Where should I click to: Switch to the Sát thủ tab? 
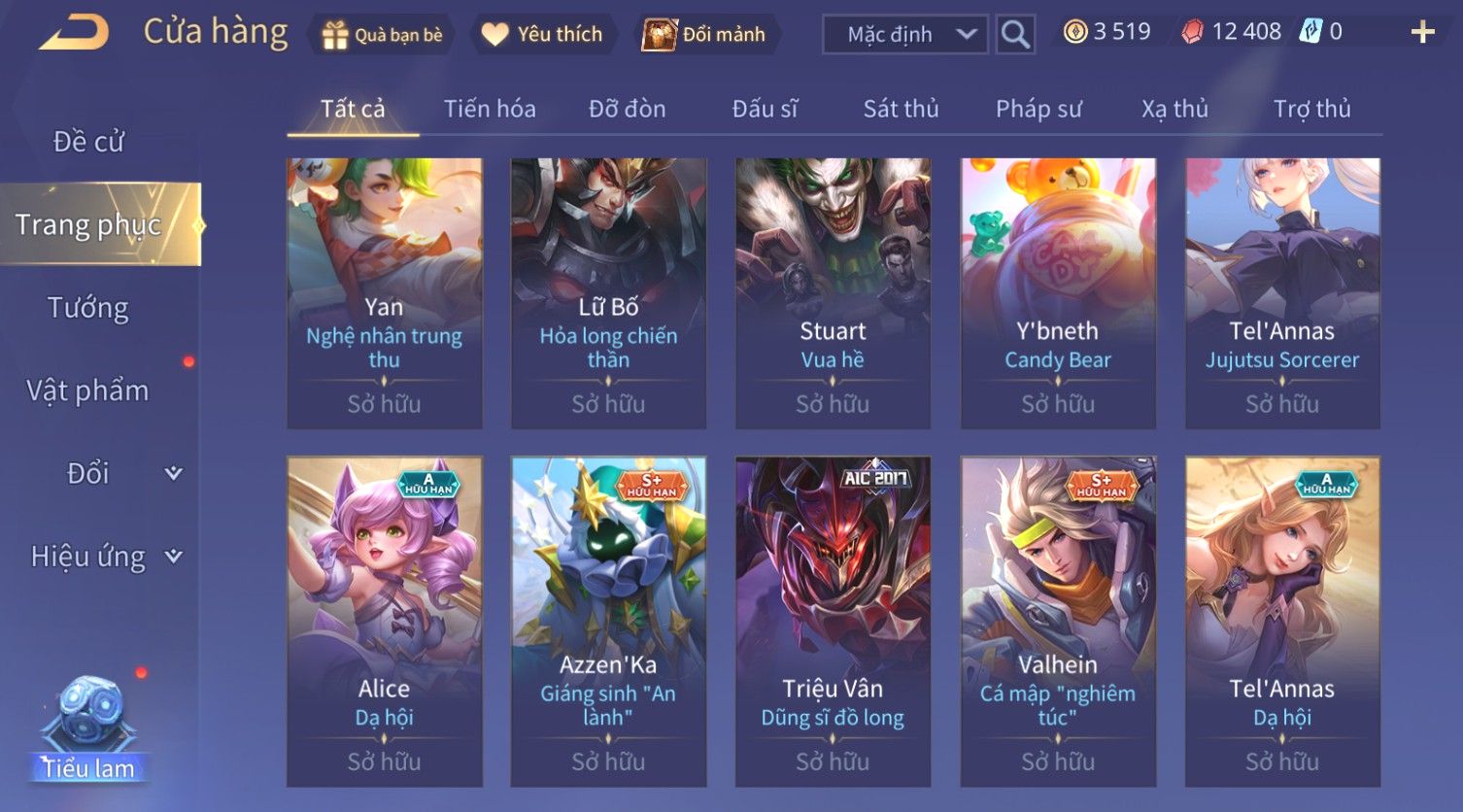coord(901,109)
